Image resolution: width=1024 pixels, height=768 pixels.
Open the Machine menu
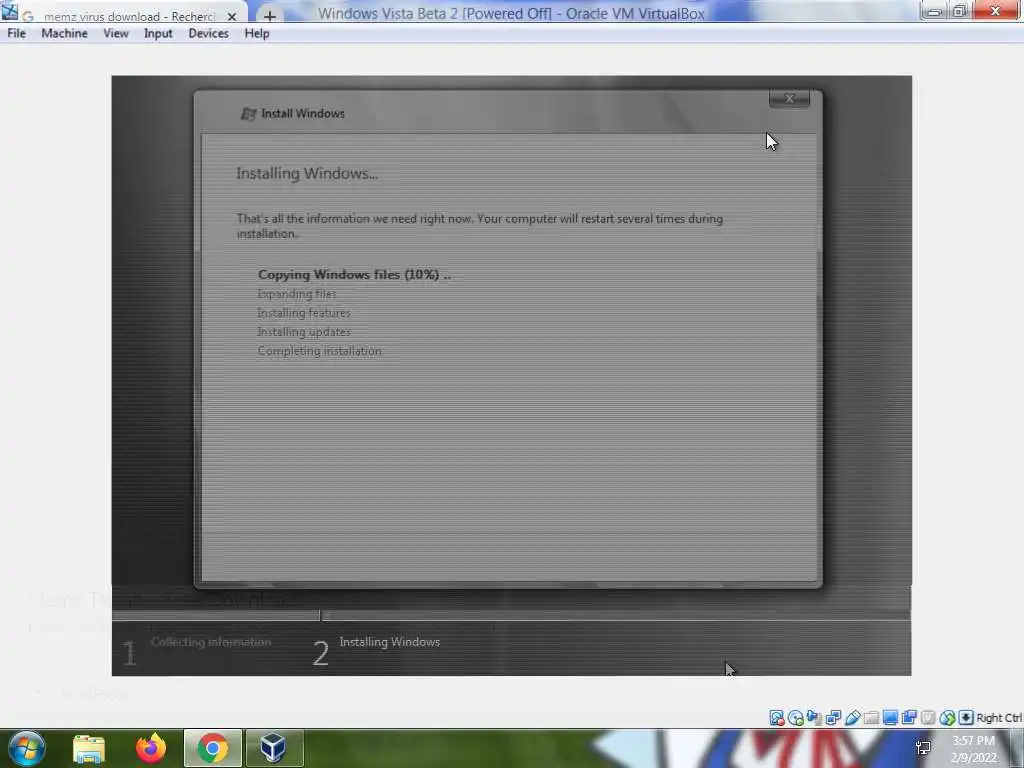(x=64, y=33)
